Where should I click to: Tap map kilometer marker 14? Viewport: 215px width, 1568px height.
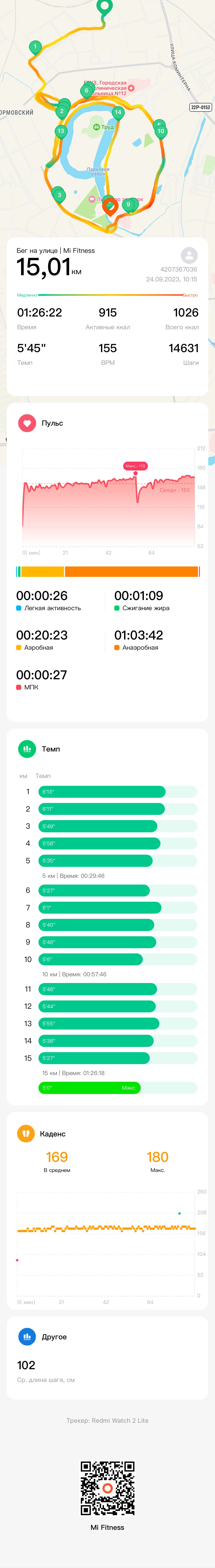118,113
